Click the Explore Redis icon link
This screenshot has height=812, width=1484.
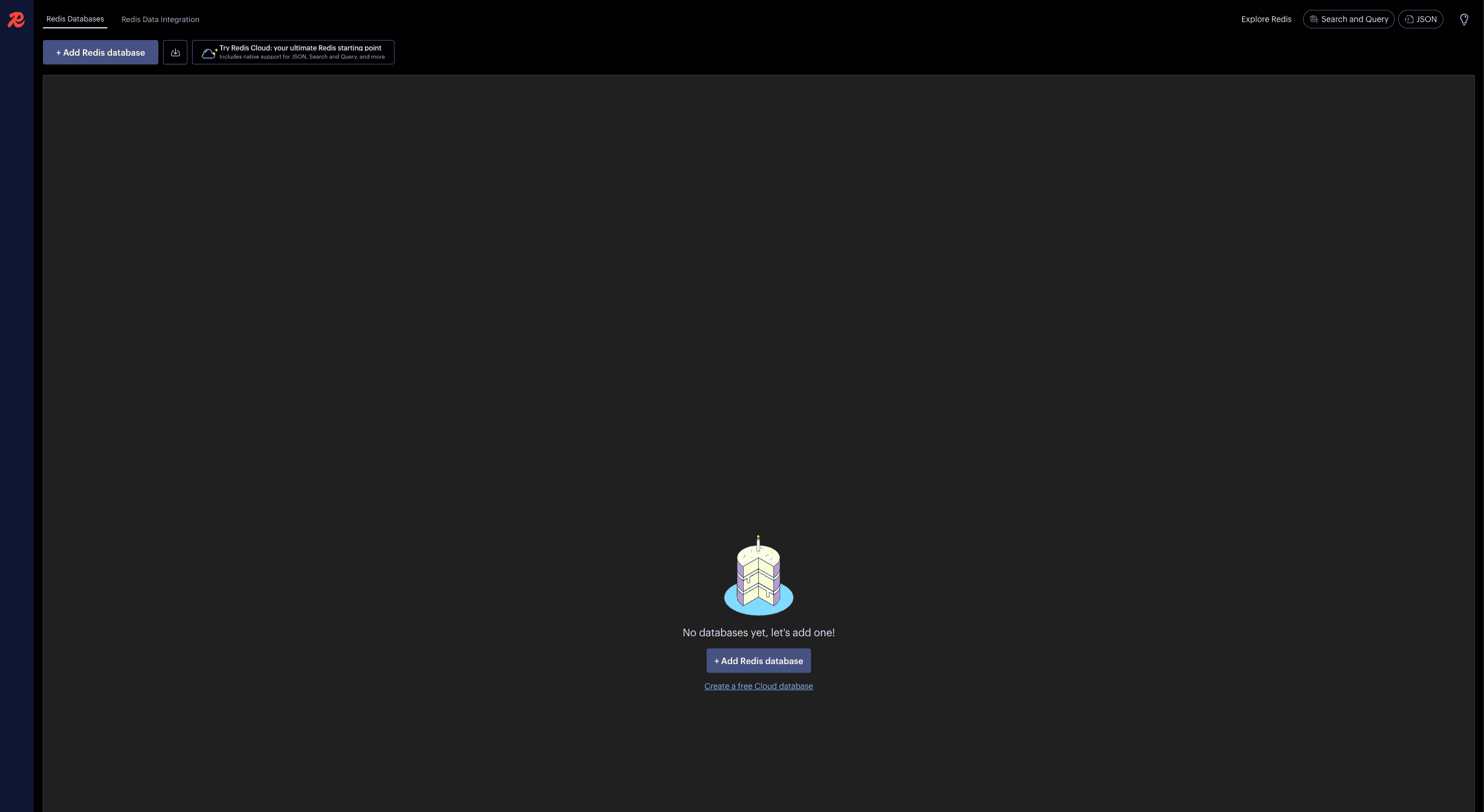(x=1266, y=19)
